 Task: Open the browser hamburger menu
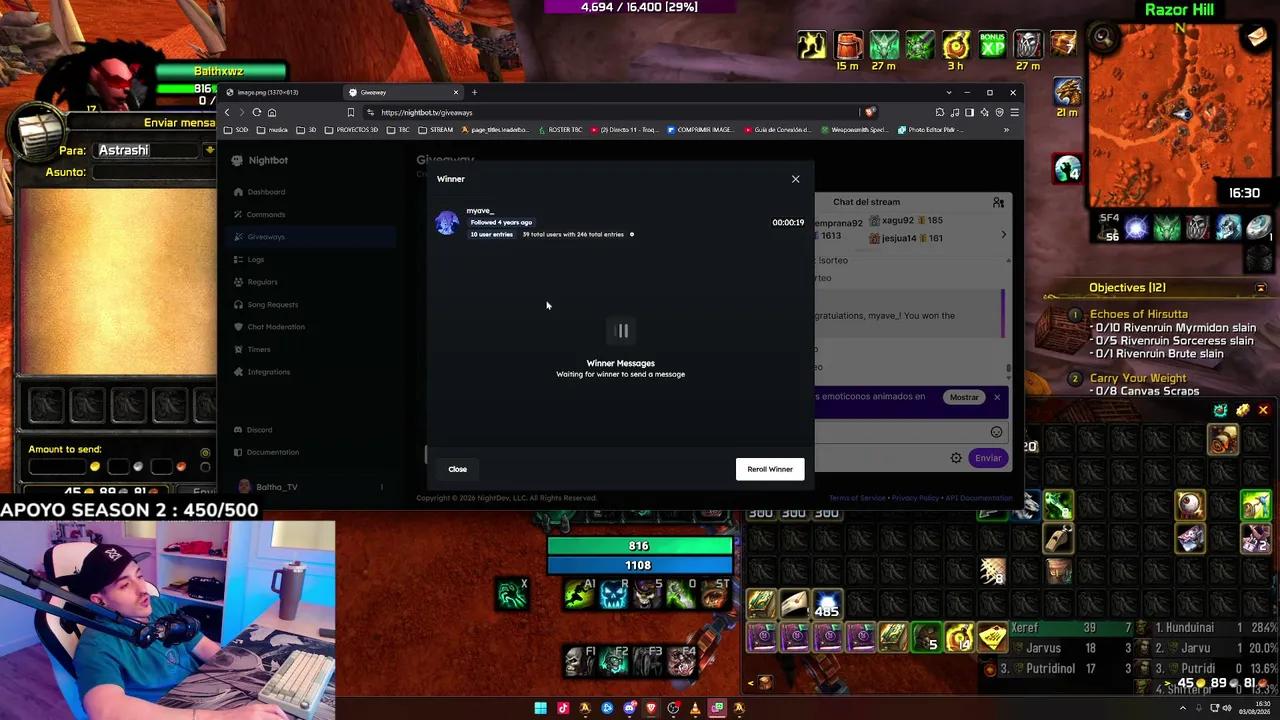(x=1013, y=112)
